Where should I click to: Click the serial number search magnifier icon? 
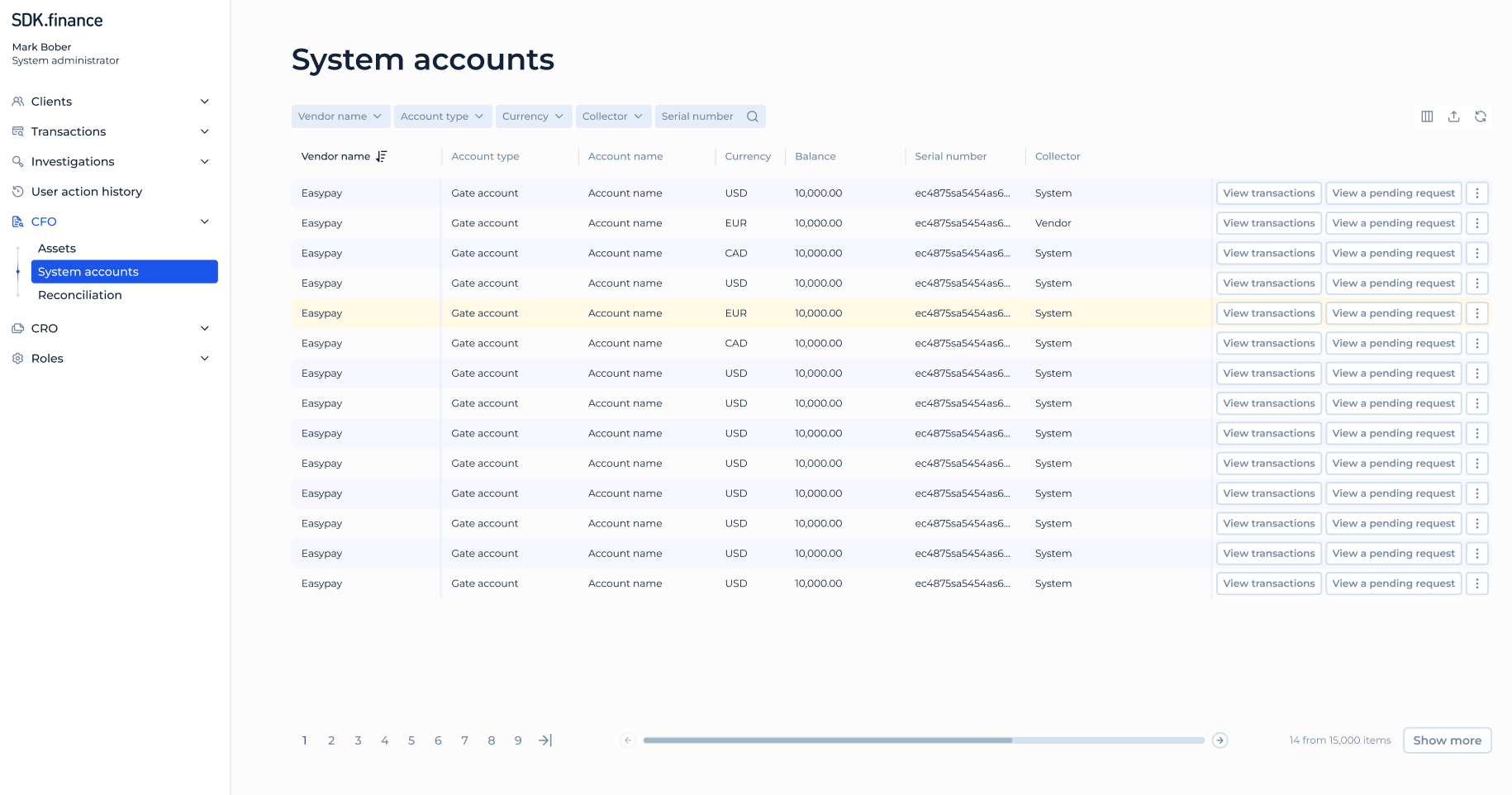click(752, 117)
